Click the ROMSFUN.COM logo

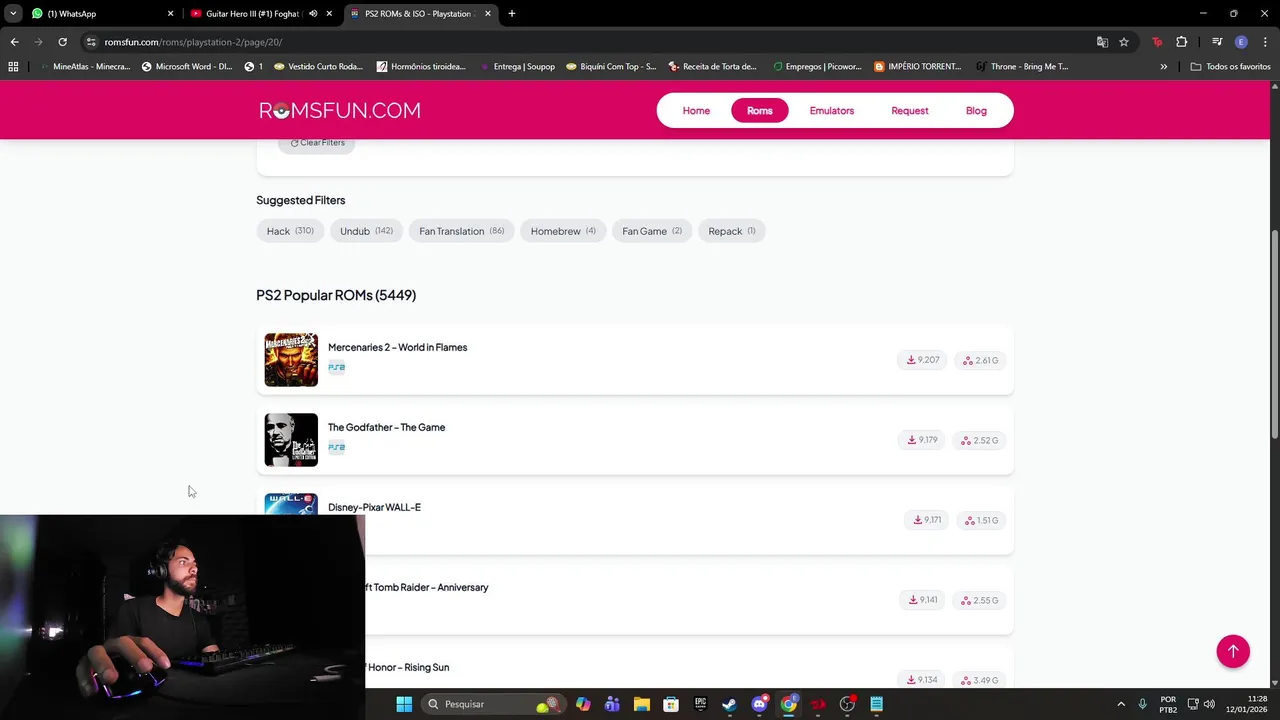click(340, 110)
